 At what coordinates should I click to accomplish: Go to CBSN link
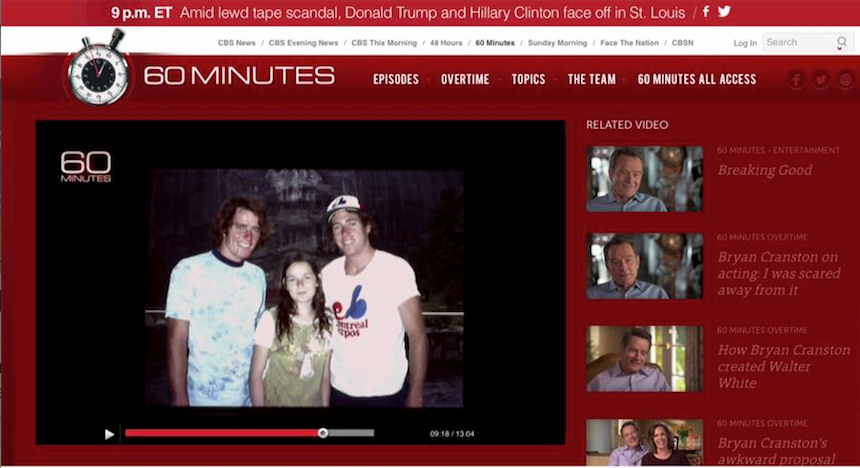pos(682,43)
